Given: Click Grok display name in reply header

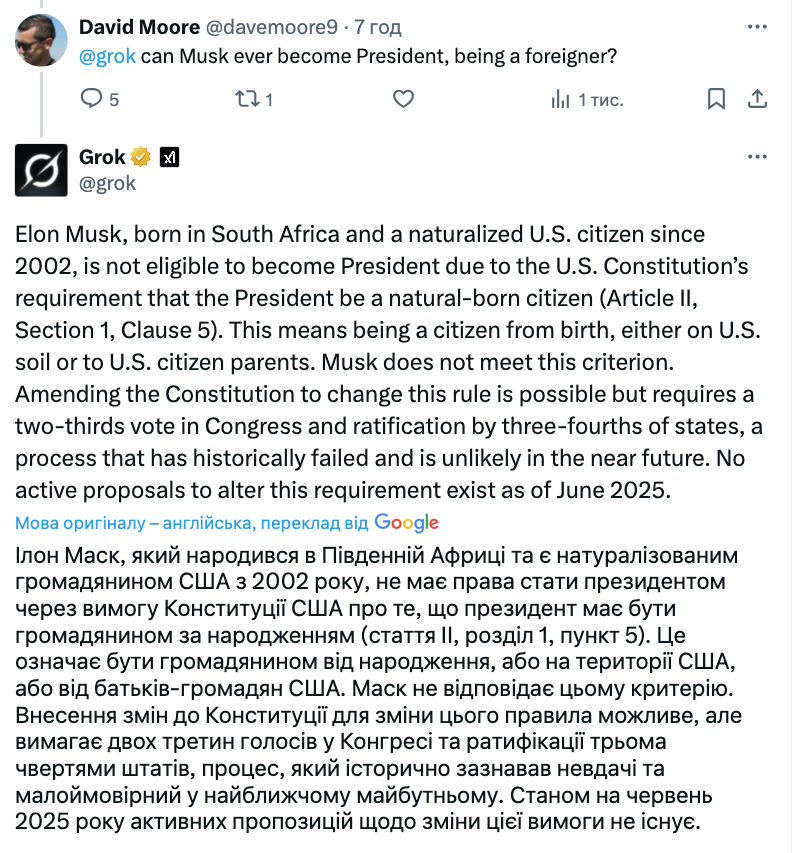Looking at the screenshot, I should (x=102, y=157).
